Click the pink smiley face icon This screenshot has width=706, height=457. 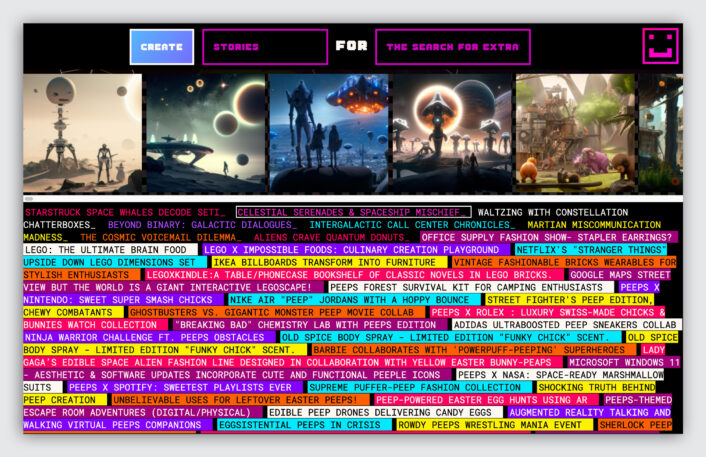[660, 45]
